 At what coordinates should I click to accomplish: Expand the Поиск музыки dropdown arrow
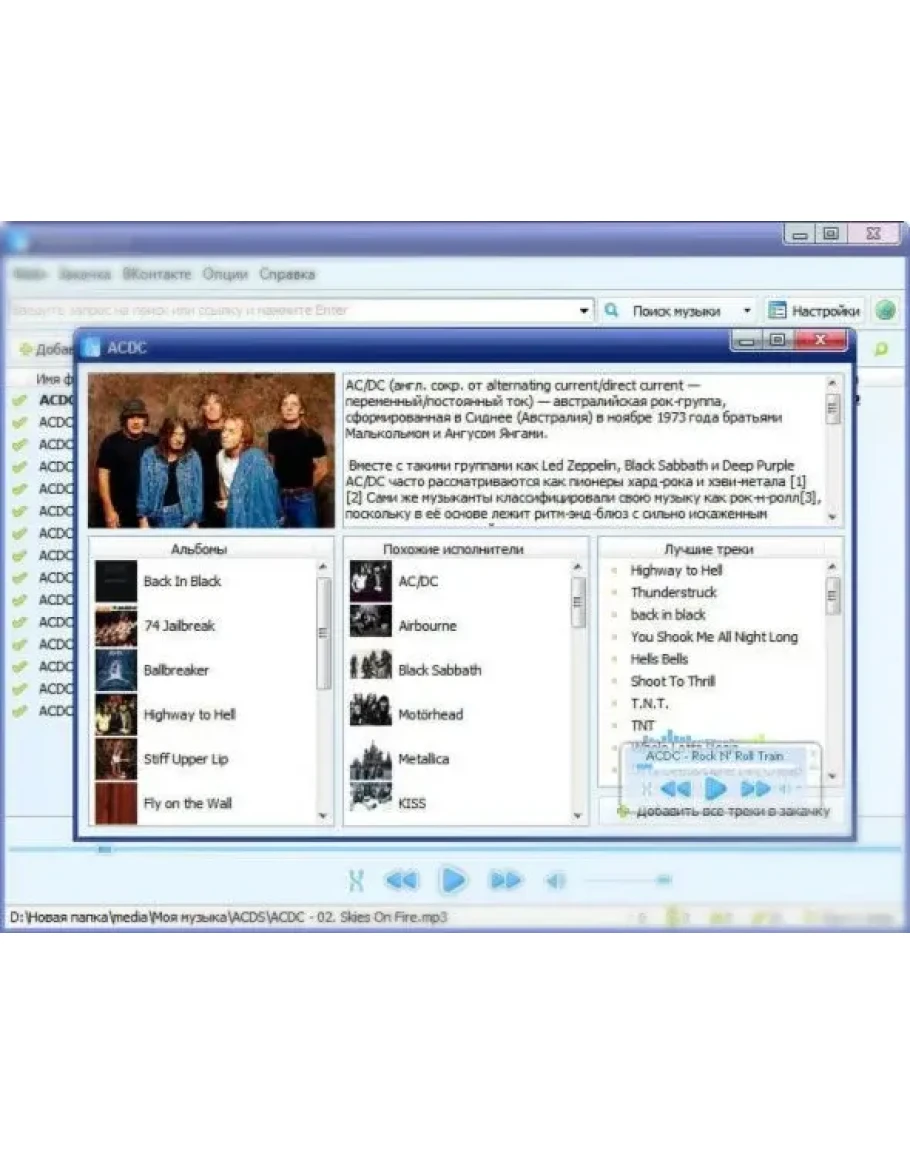[746, 311]
